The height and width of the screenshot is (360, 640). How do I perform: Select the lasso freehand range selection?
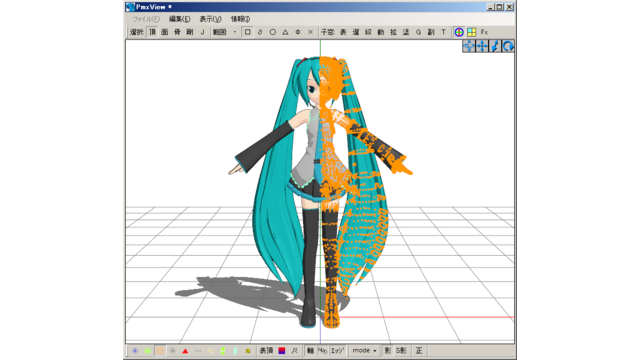[x=260, y=32]
